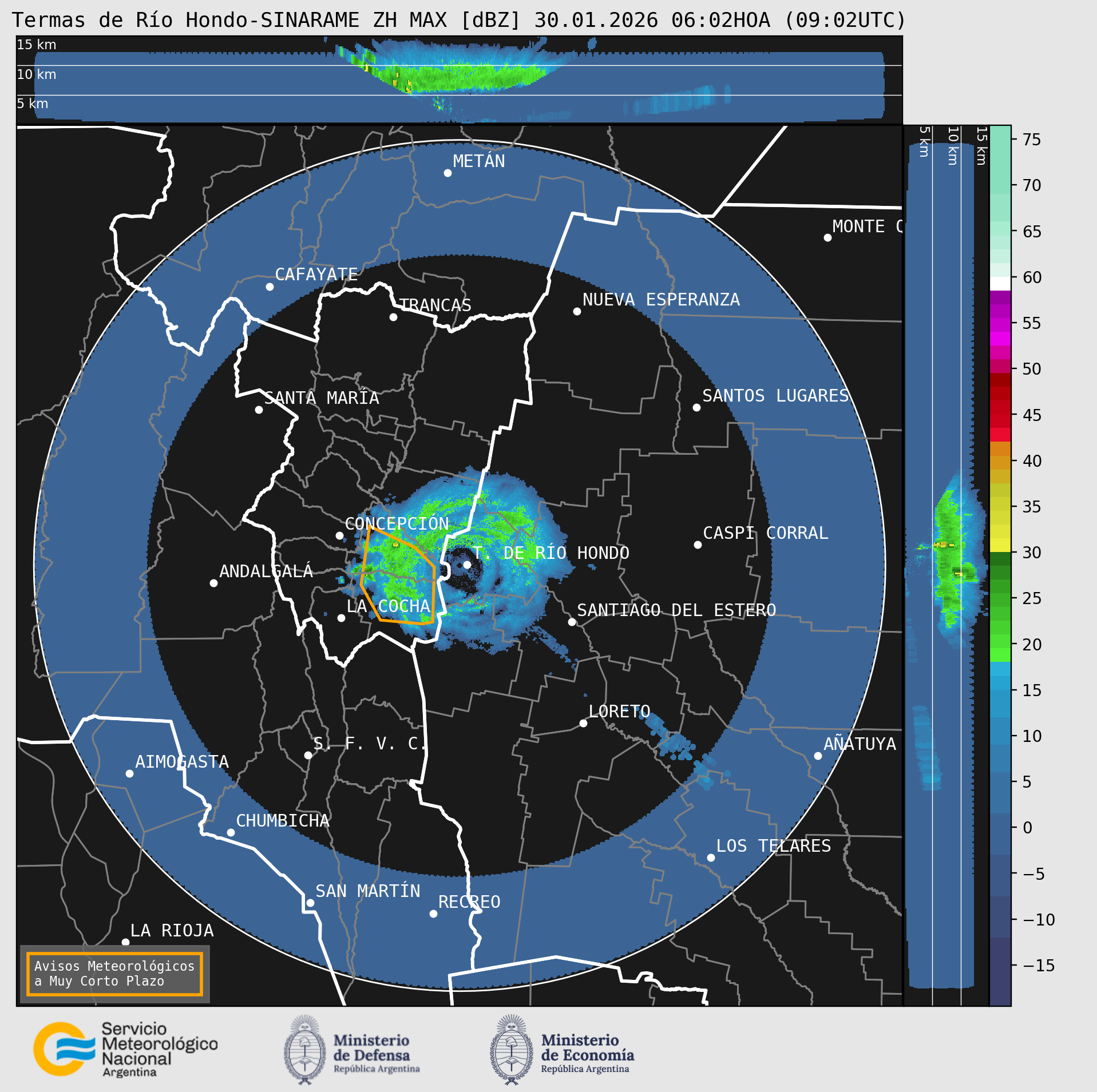Click the Santiago del Estero marker dot

[572, 622]
